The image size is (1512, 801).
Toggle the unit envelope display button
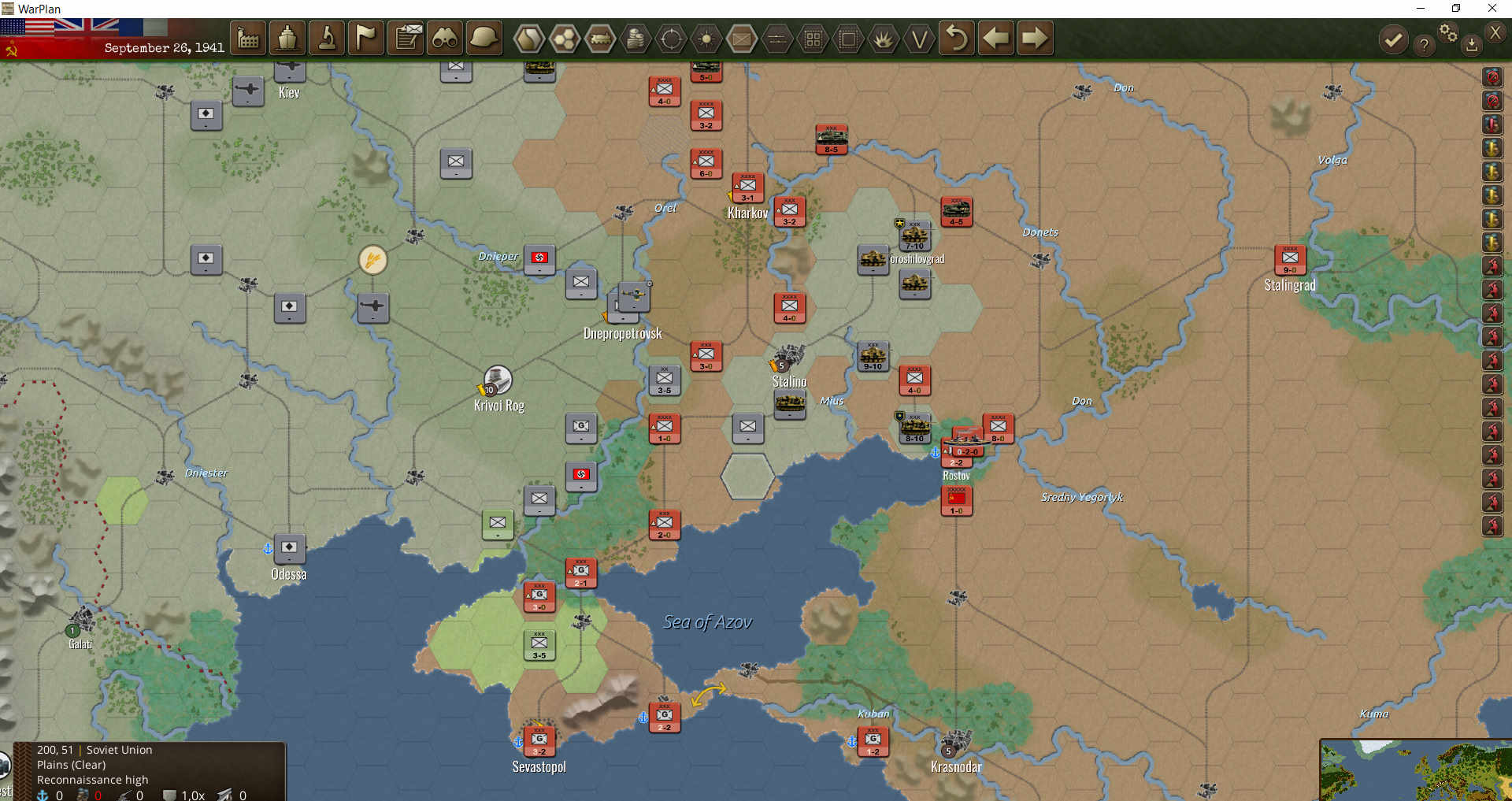742,39
